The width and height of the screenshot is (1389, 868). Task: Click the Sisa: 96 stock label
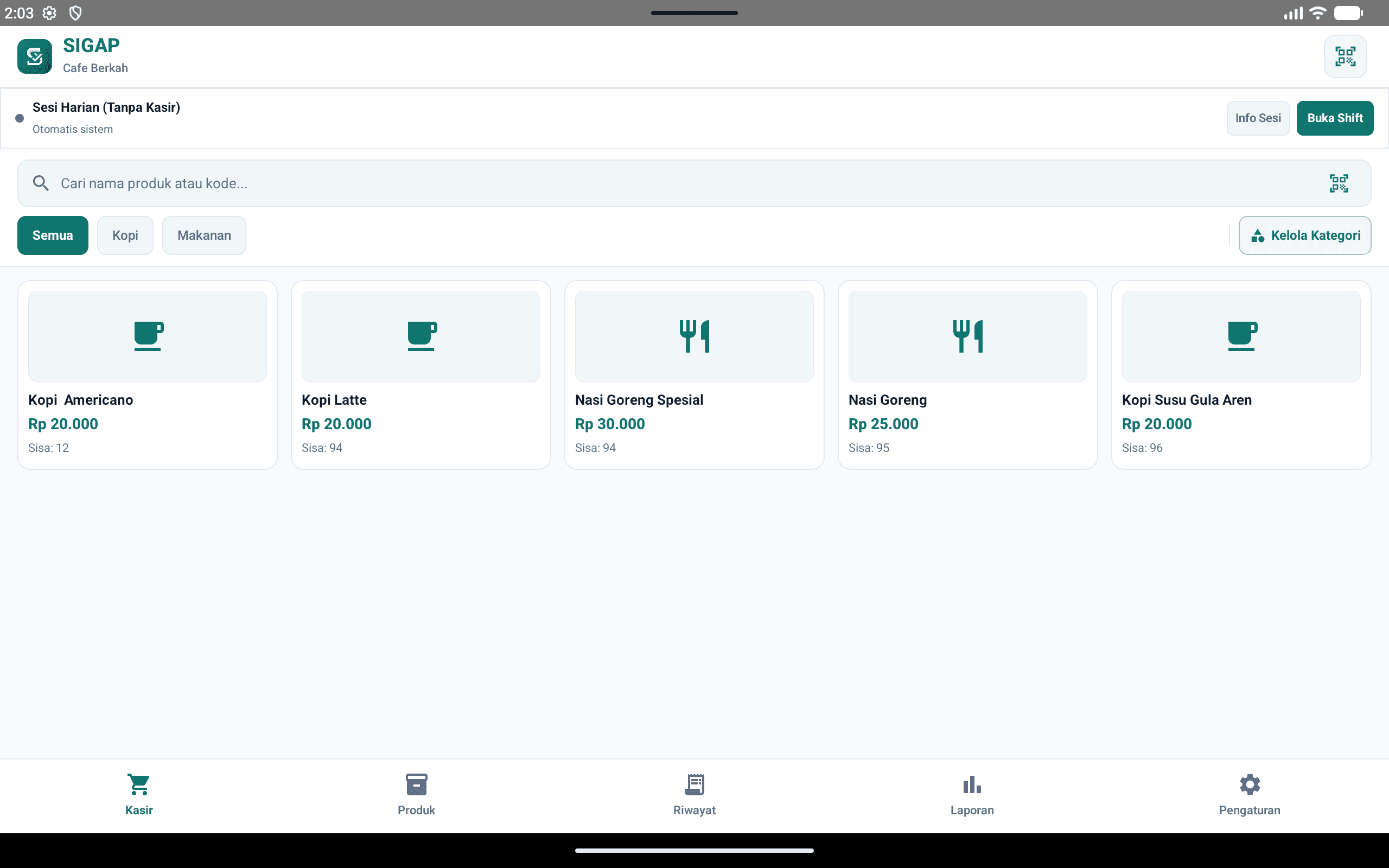1142,448
